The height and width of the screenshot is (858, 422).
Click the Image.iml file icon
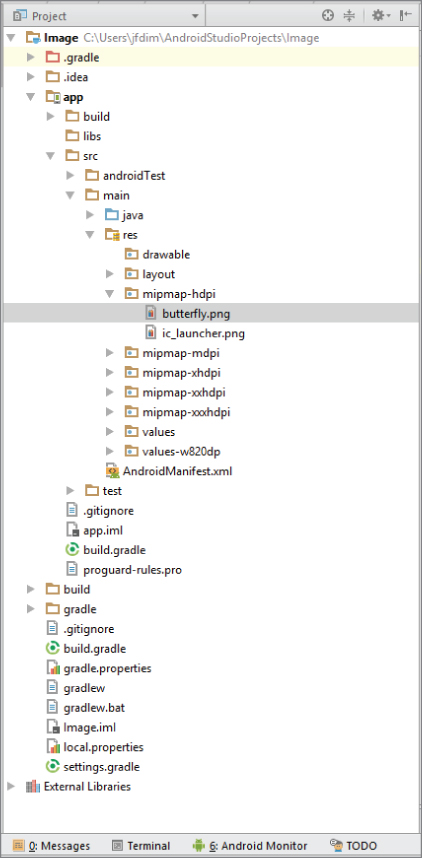53,727
